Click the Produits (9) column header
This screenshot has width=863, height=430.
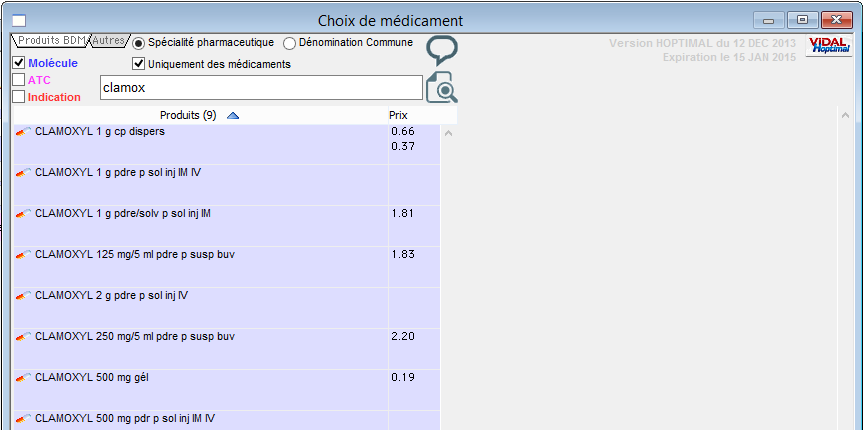pos(200,116)
